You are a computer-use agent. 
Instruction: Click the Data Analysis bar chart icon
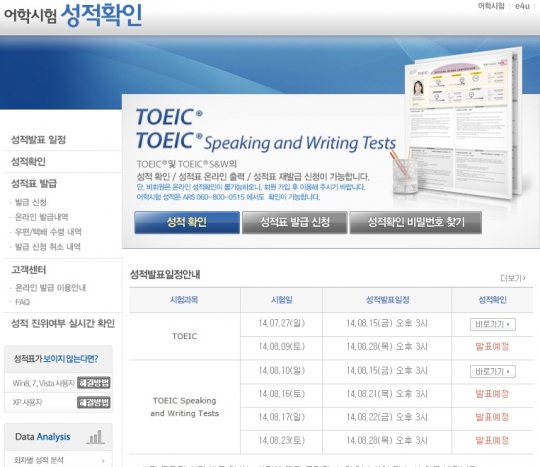point(95,437)
